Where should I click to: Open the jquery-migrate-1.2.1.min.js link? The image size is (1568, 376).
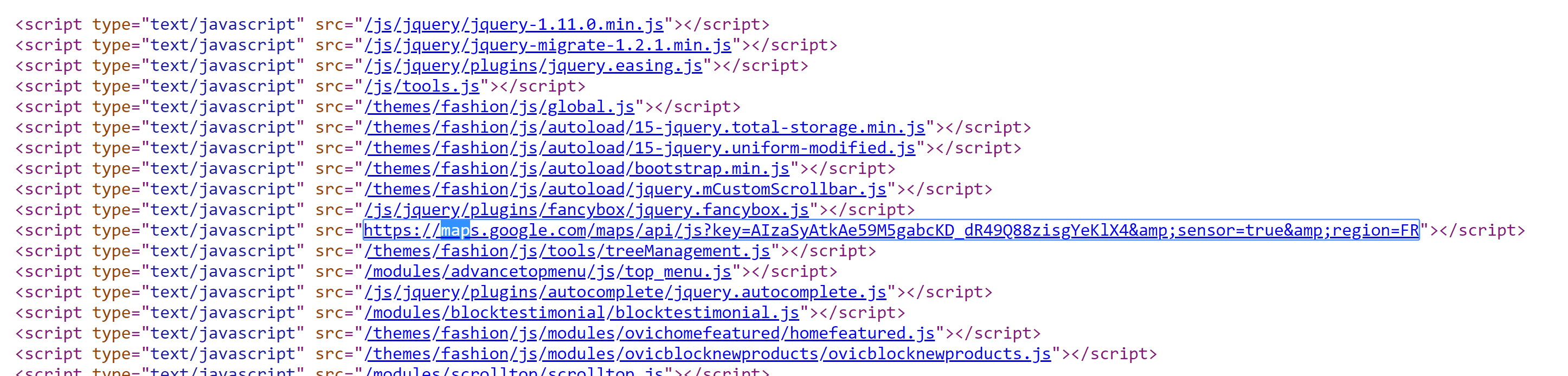click(548, 45)
